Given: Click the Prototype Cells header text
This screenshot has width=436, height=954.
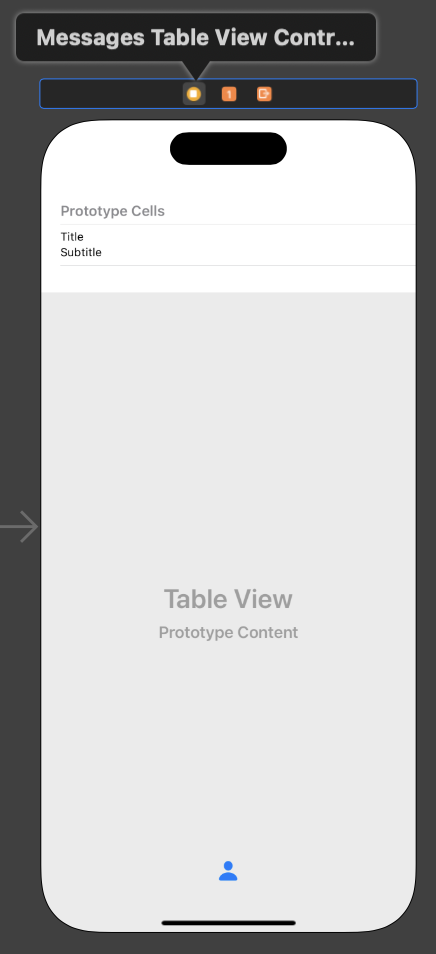Looking at the screenshot, I should tap(112, 211).
